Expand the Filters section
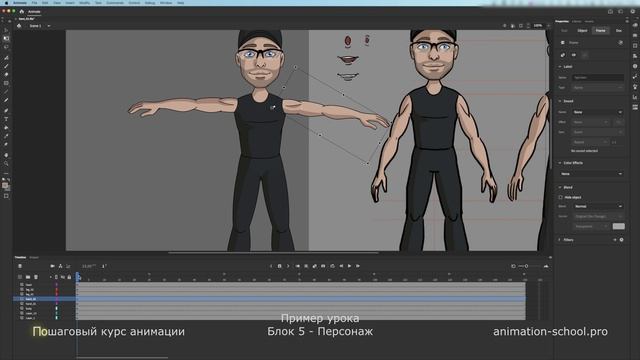The image size is (640, 360). (x=560, y=240)
